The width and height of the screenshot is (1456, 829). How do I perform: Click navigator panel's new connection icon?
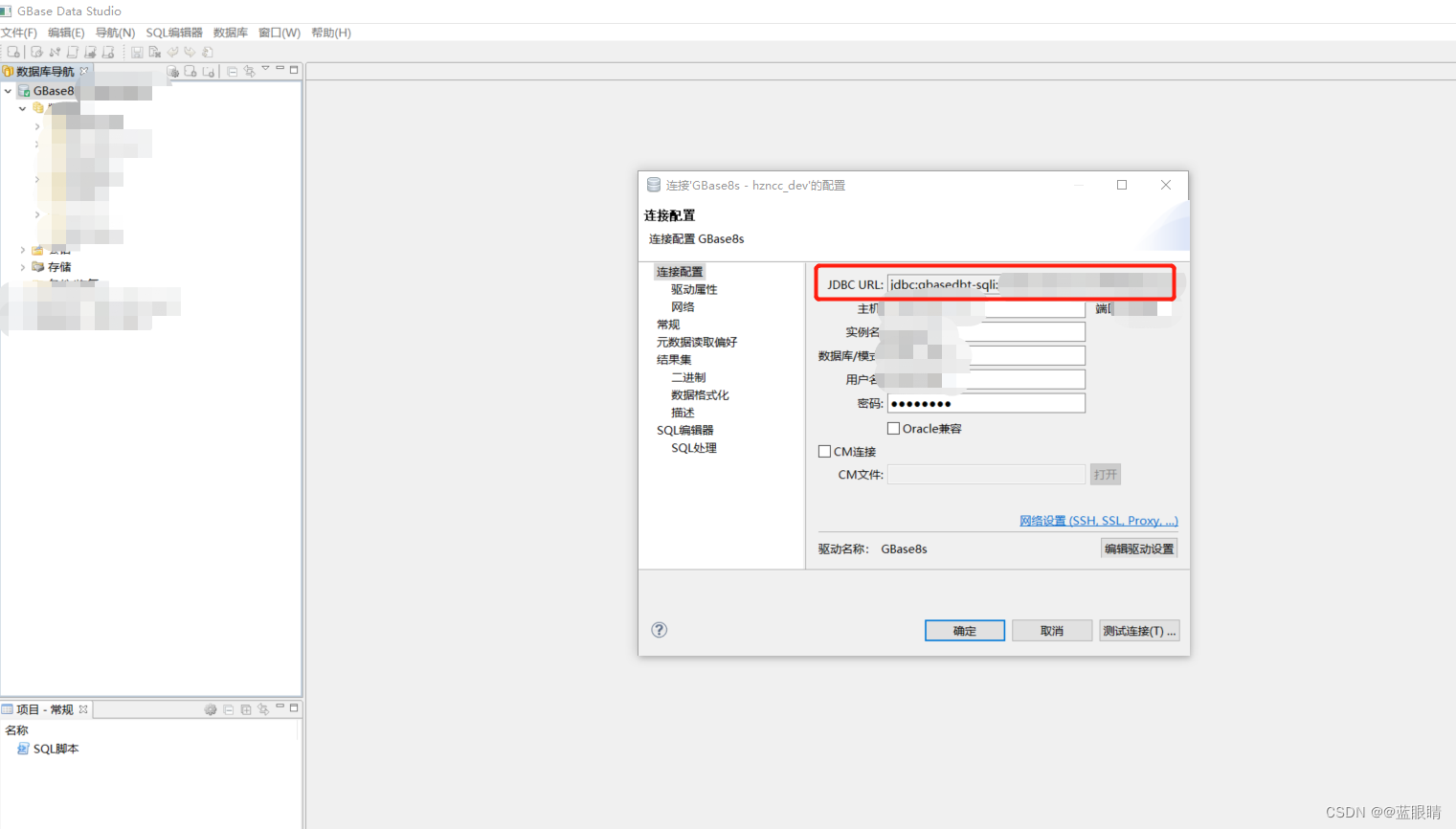[x=190, y=72]
